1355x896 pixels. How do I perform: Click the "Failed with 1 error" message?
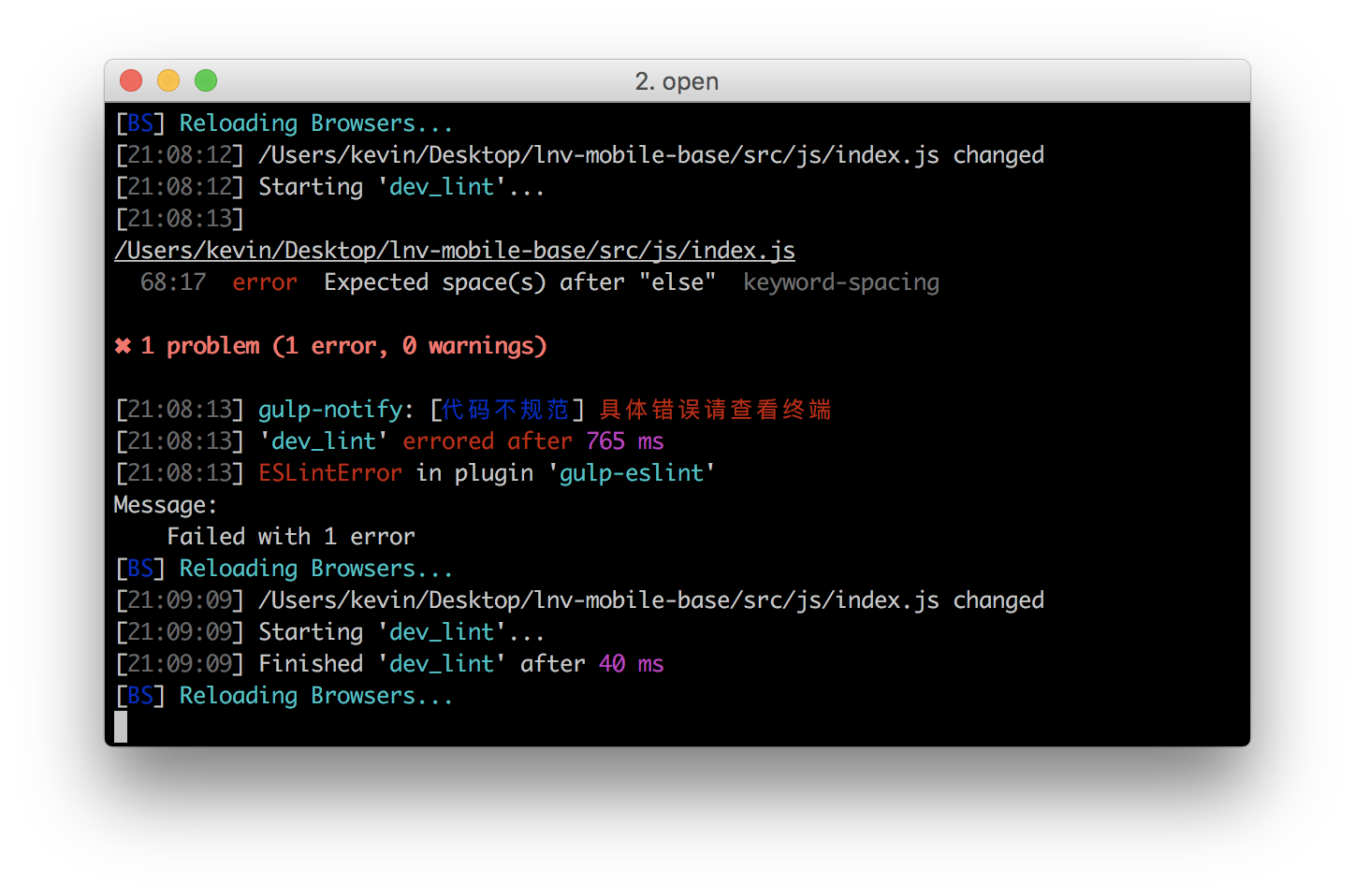pos(291,537)
